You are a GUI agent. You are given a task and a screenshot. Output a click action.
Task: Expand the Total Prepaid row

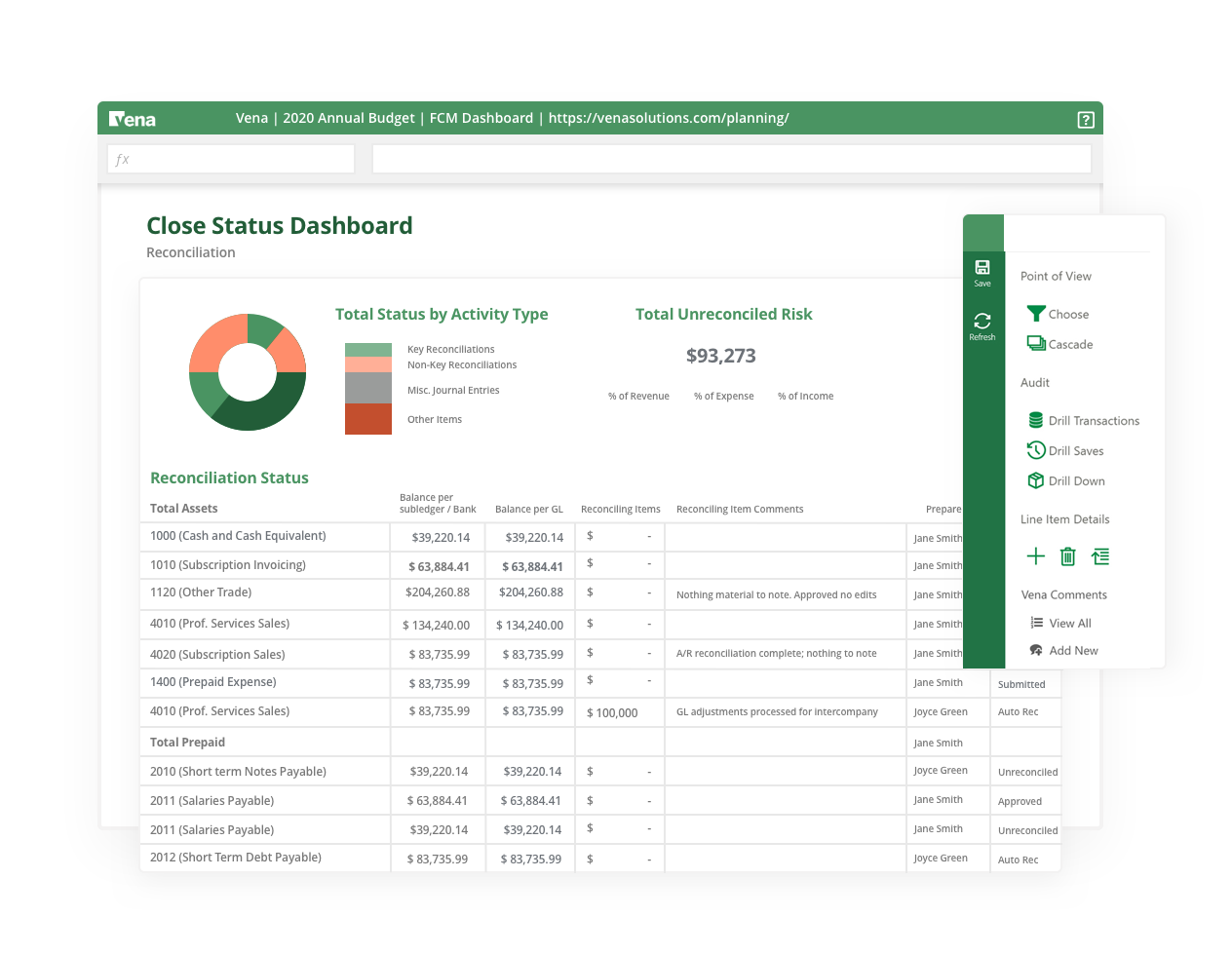point(189,742)
